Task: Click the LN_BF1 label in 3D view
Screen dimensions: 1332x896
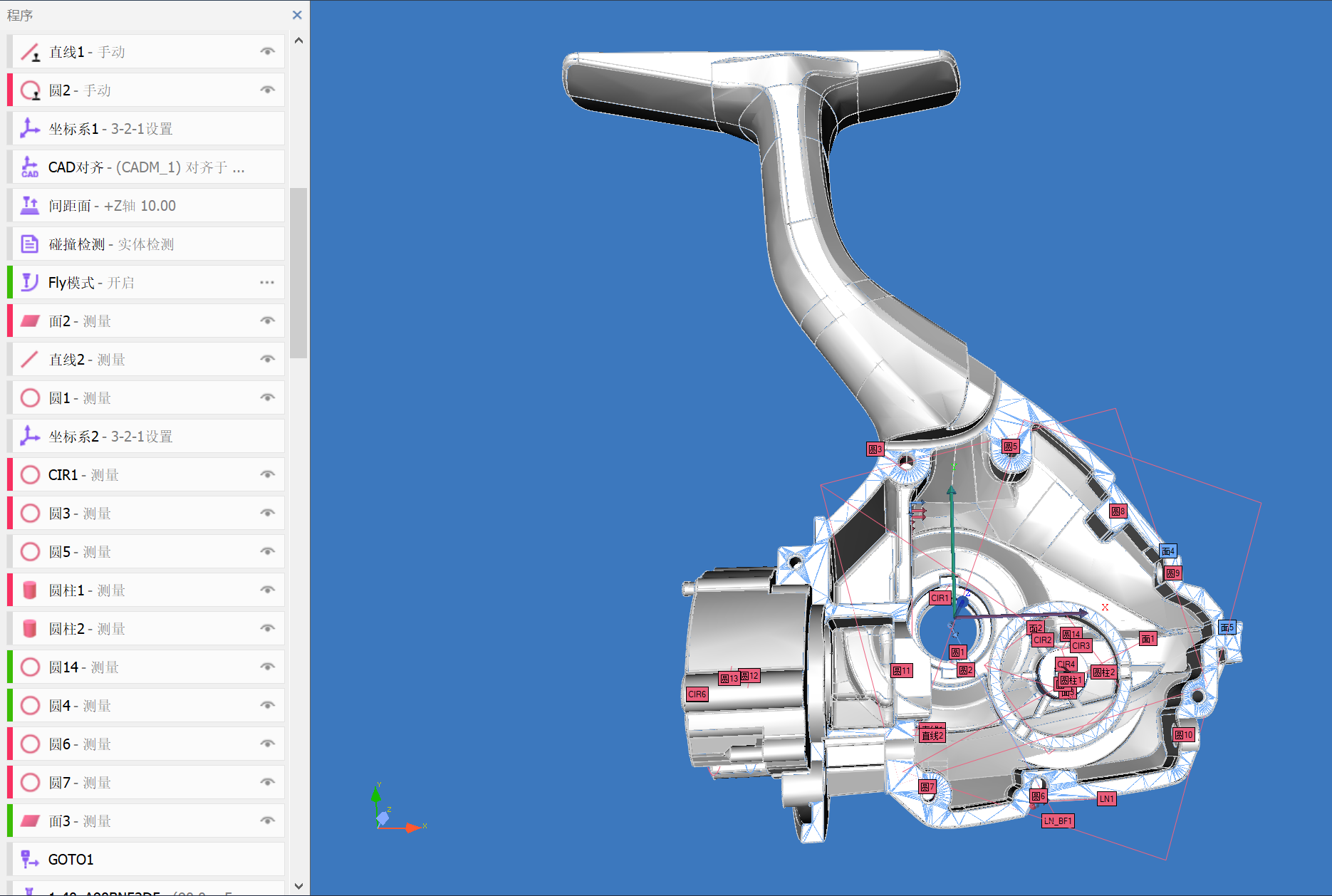Action: (x=1057, y=821)
